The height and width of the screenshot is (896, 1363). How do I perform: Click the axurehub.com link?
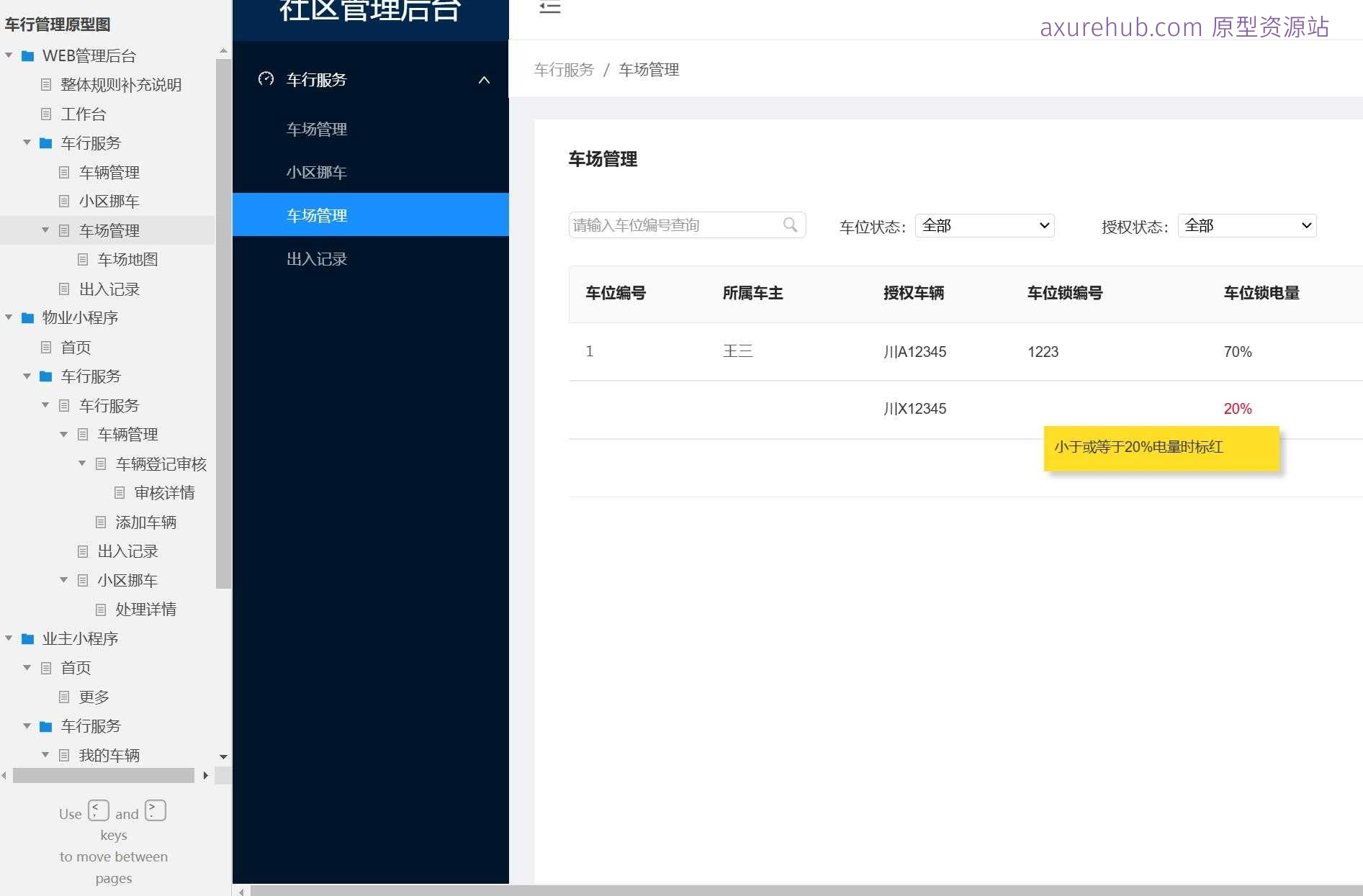pos(1119,27)
